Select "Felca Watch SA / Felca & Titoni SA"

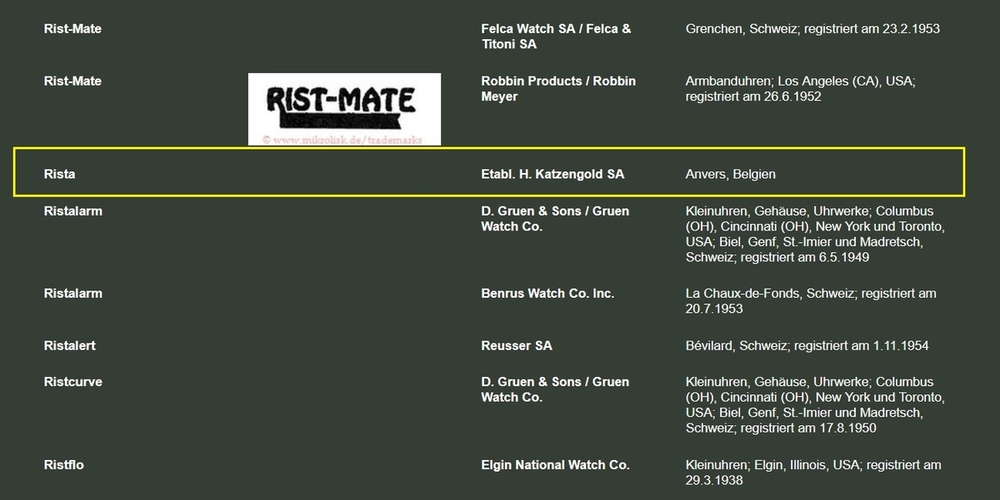[555, 37]
